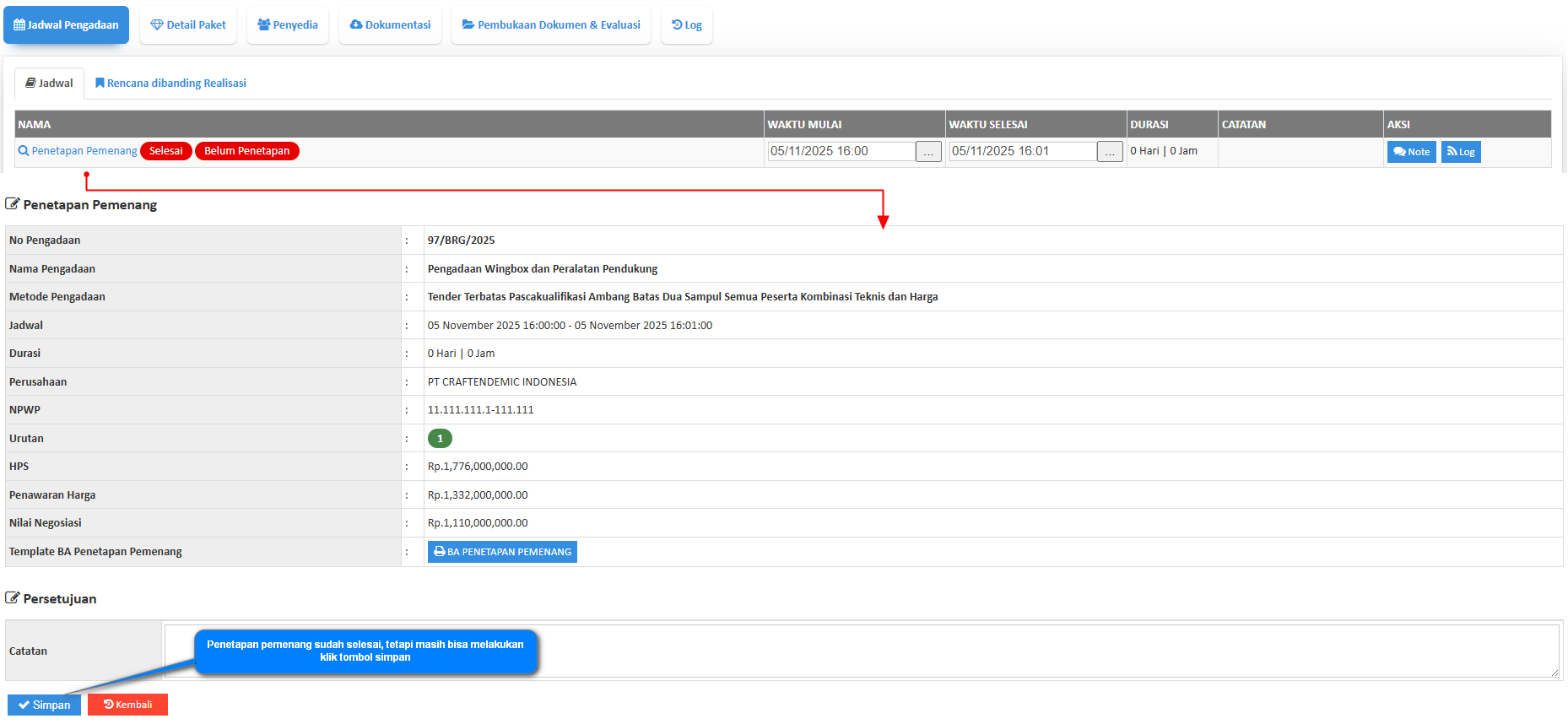The width and height of the screenshot is (1568, 724).
Task: Switch to Rencana dibanding Realisasi sub-tab
Action: point(170,84)
